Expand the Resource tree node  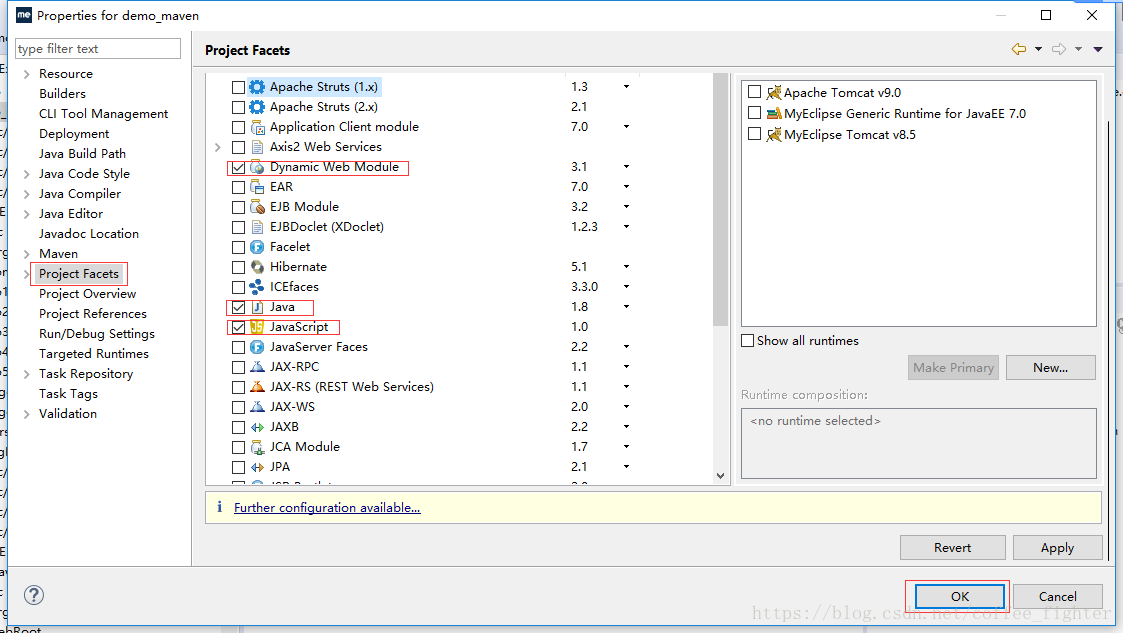(x=26, y=74)
